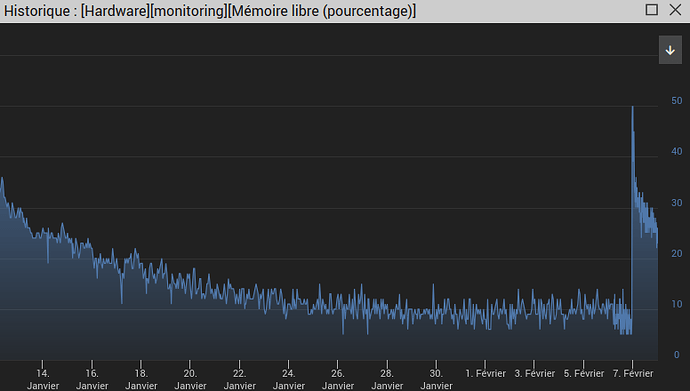Click the 26. Janvier axis label
The height and width of the screenshot is (391, 690).
click(338, 379)
